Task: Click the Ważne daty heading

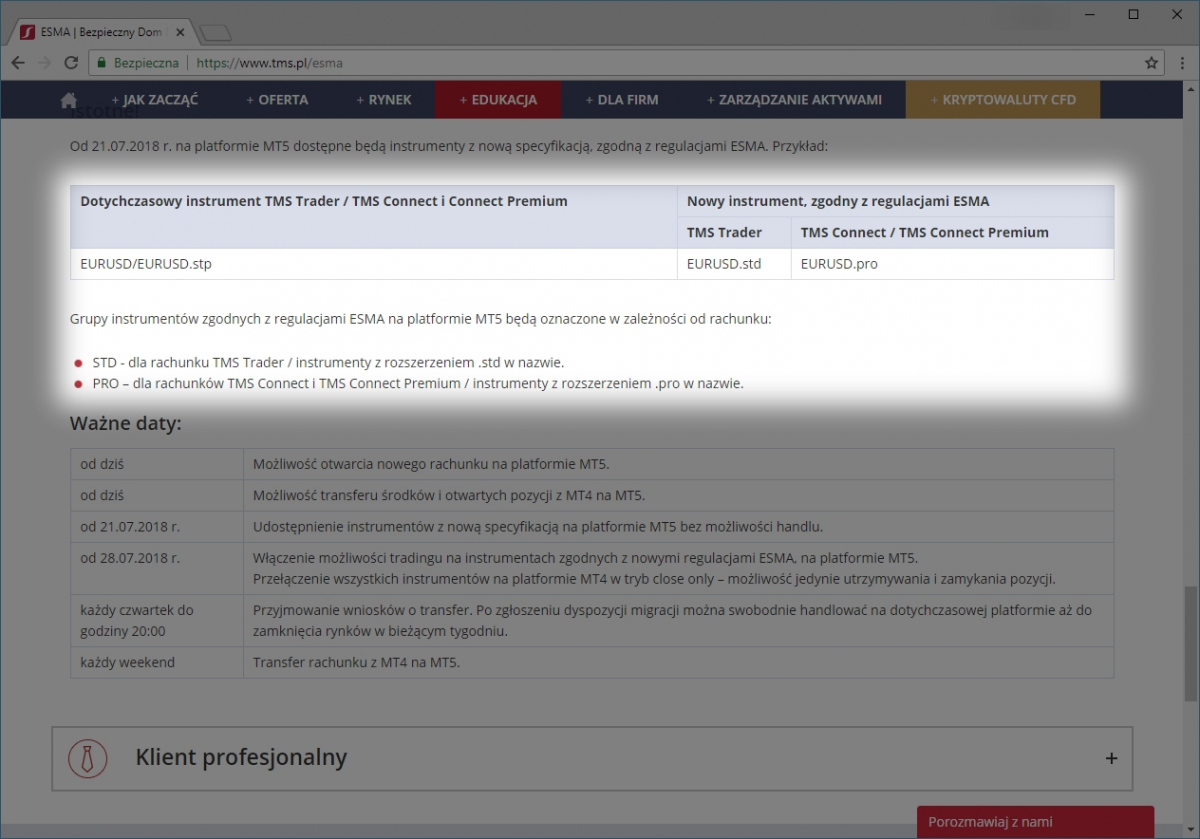Action: click(x=126, y=423)
